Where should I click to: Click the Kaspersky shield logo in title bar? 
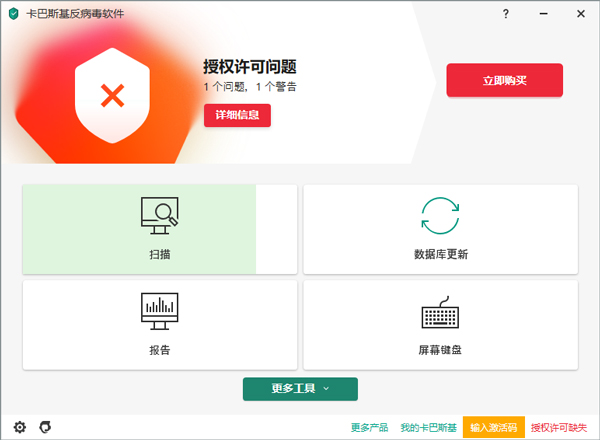click(x=14, y=14)
